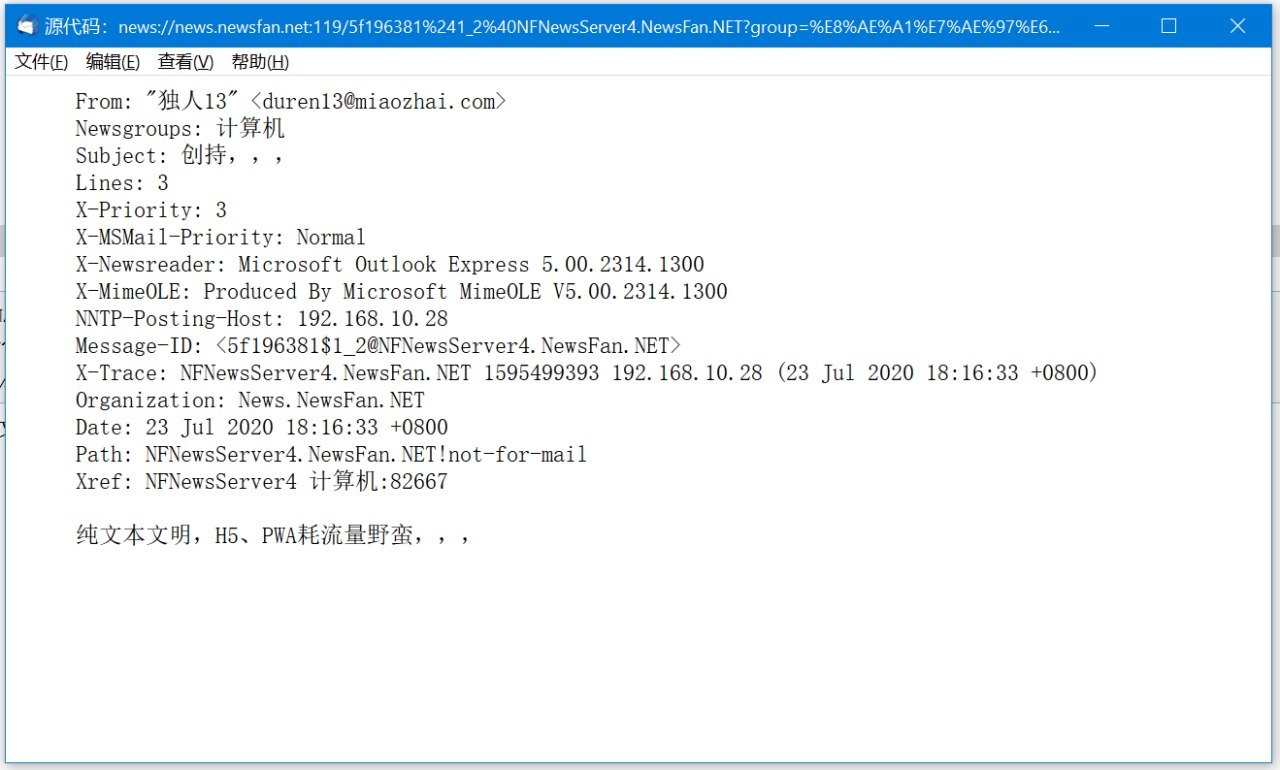The height and width of the screenshot is (770, 1280).
Task: Click the source viewer icon in title bar
Action: 27,27
